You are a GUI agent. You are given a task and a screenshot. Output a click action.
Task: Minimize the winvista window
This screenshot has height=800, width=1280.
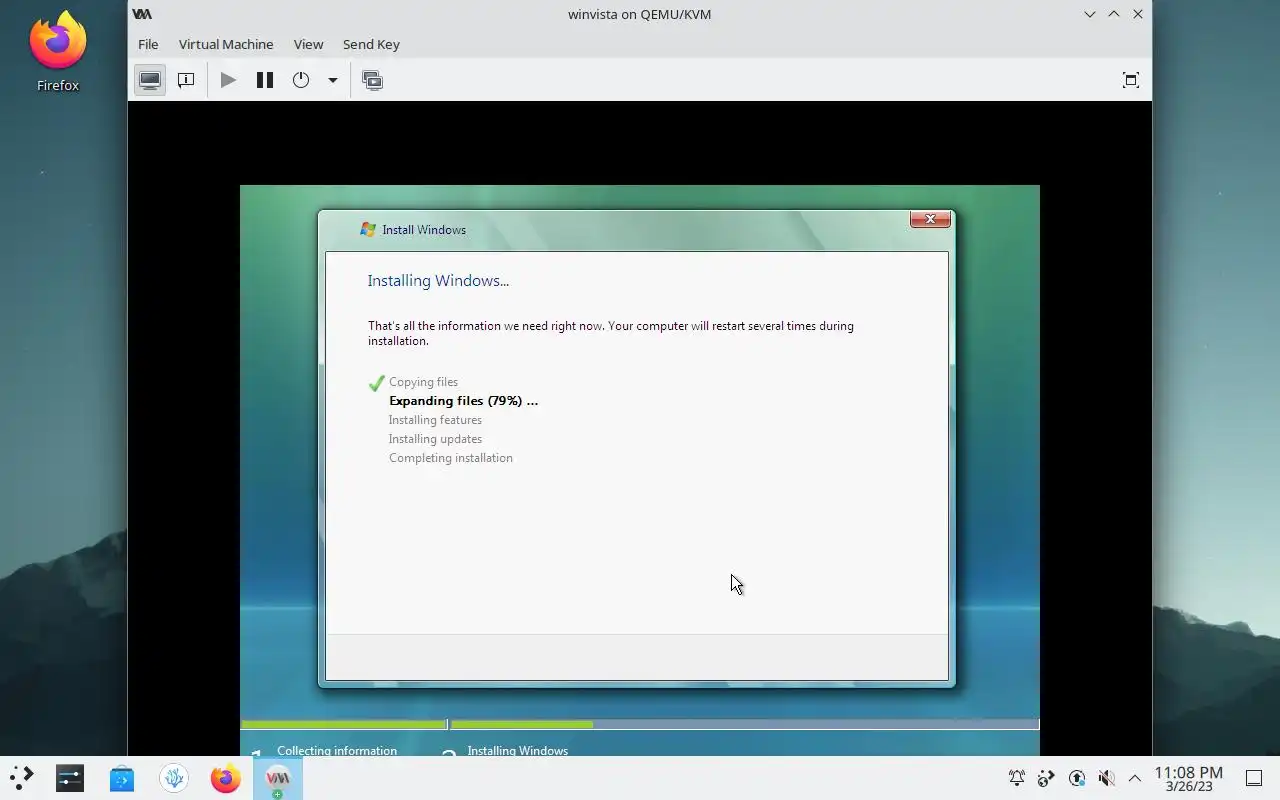[x=1090, y=14]
